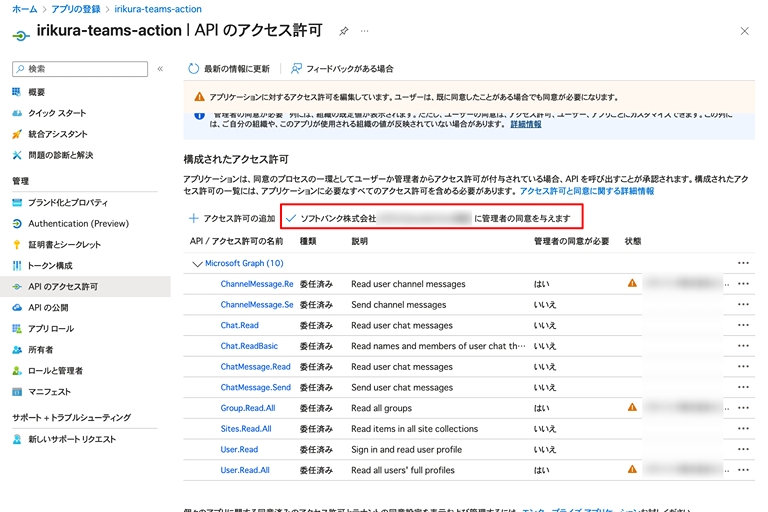Click warning icon on User.Read.All row
The image size is (768, 512).
pyautogui.click(x=632, y=469)
